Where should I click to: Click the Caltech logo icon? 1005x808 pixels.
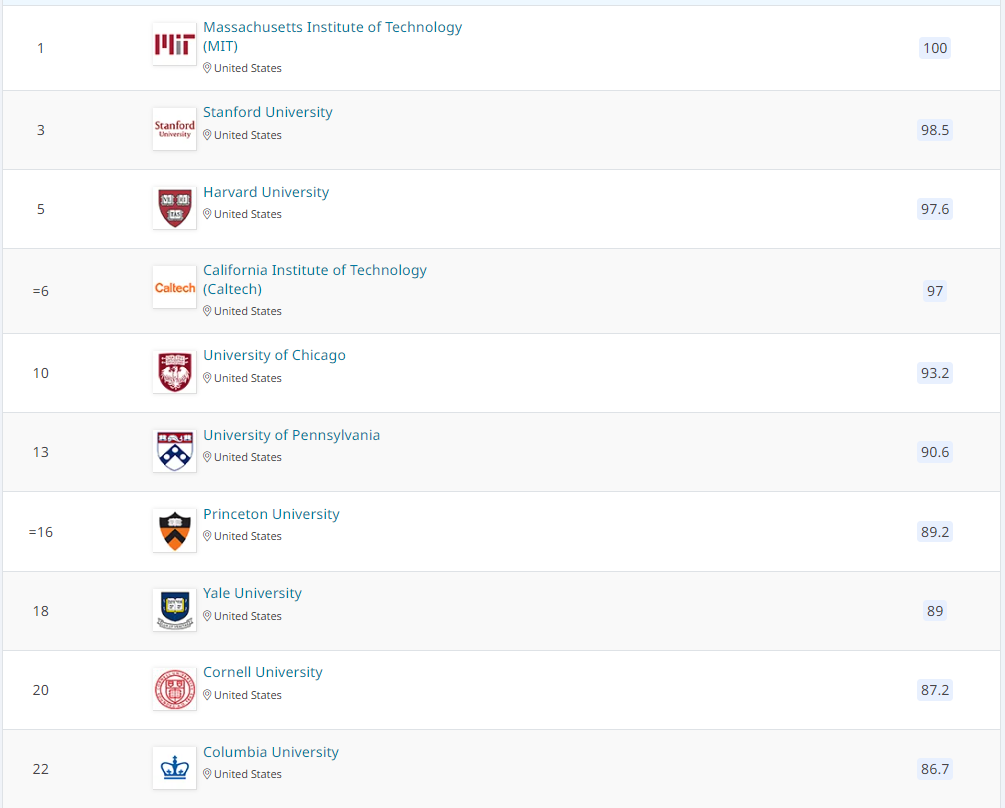click(174, 287)
